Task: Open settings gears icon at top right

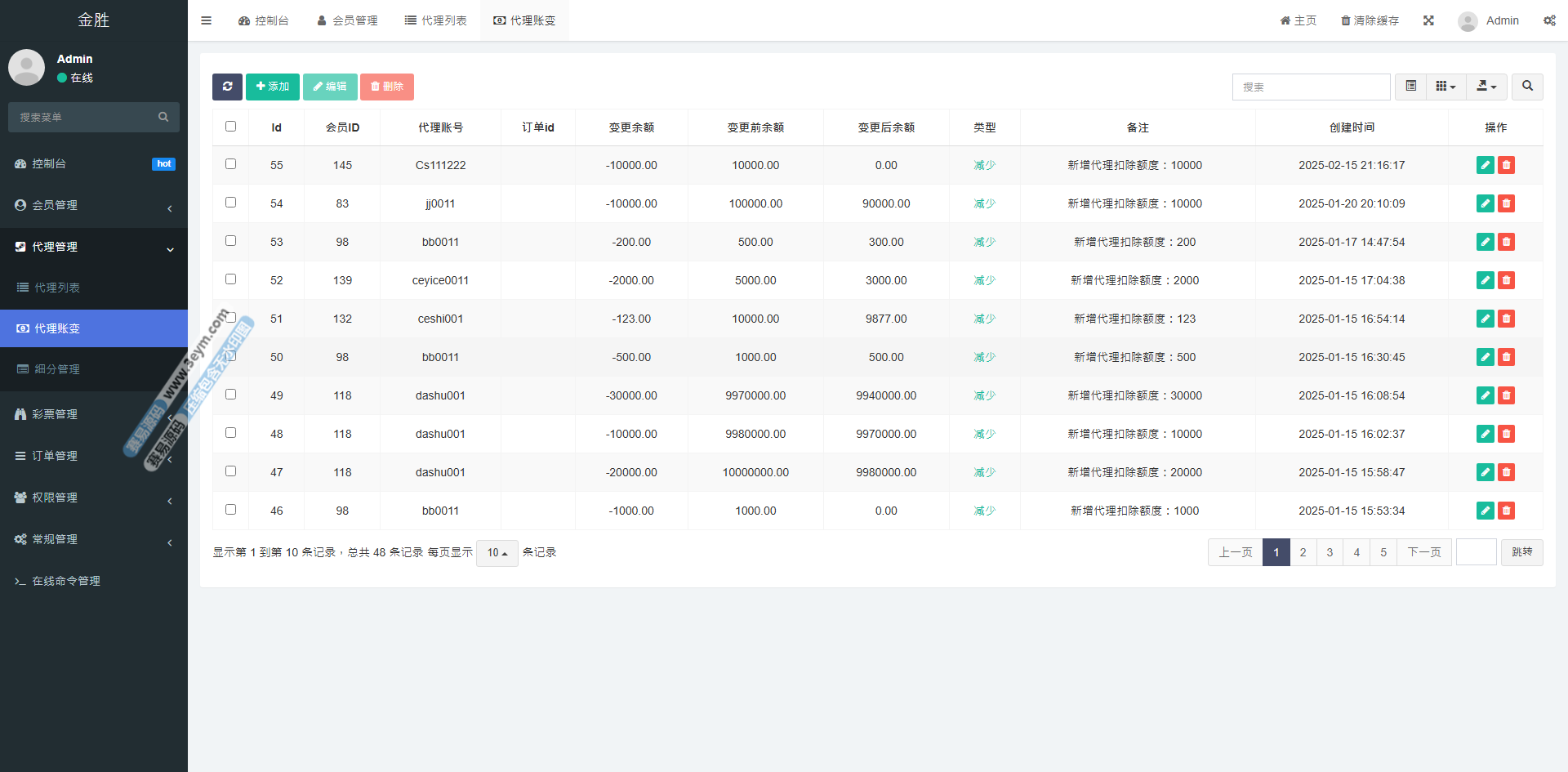Action: click(1549, 20)
